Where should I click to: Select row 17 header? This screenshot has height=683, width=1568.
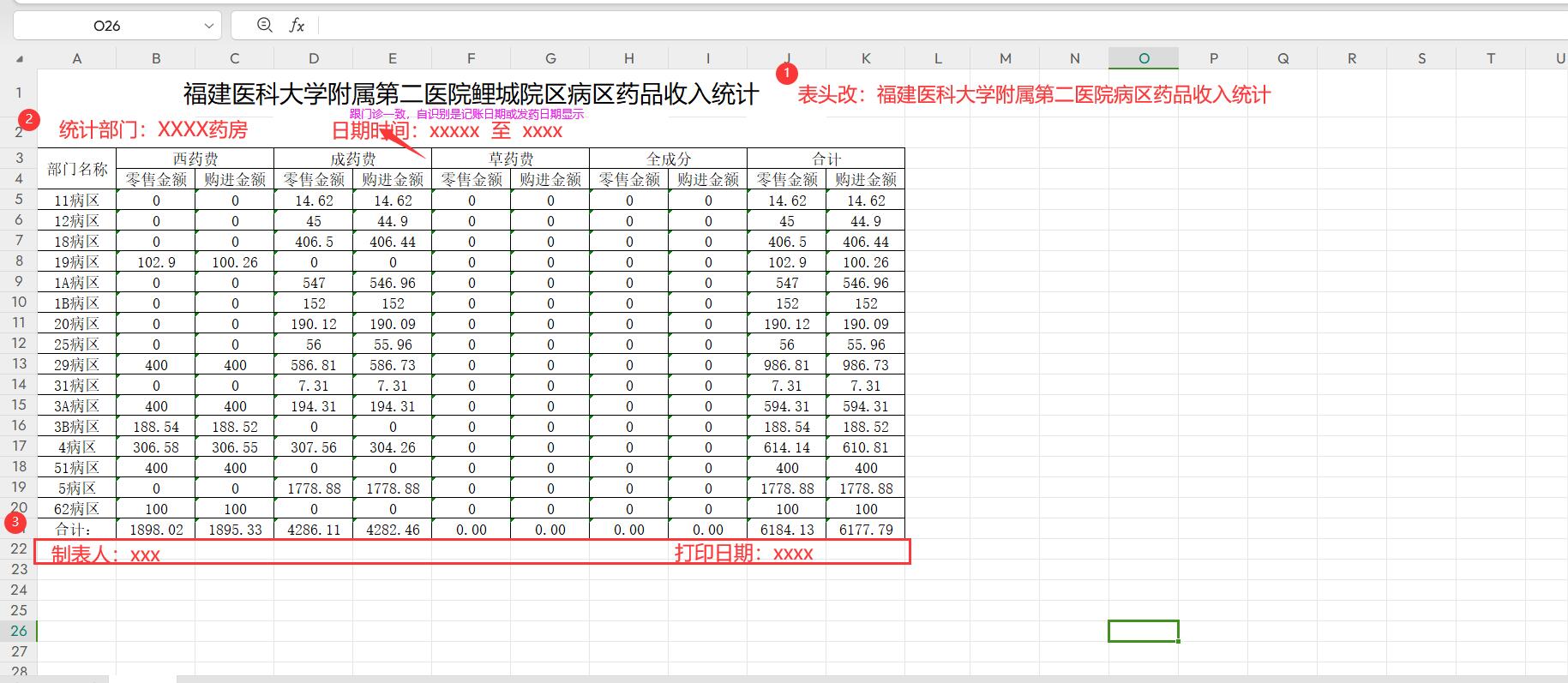coord(19,446)
